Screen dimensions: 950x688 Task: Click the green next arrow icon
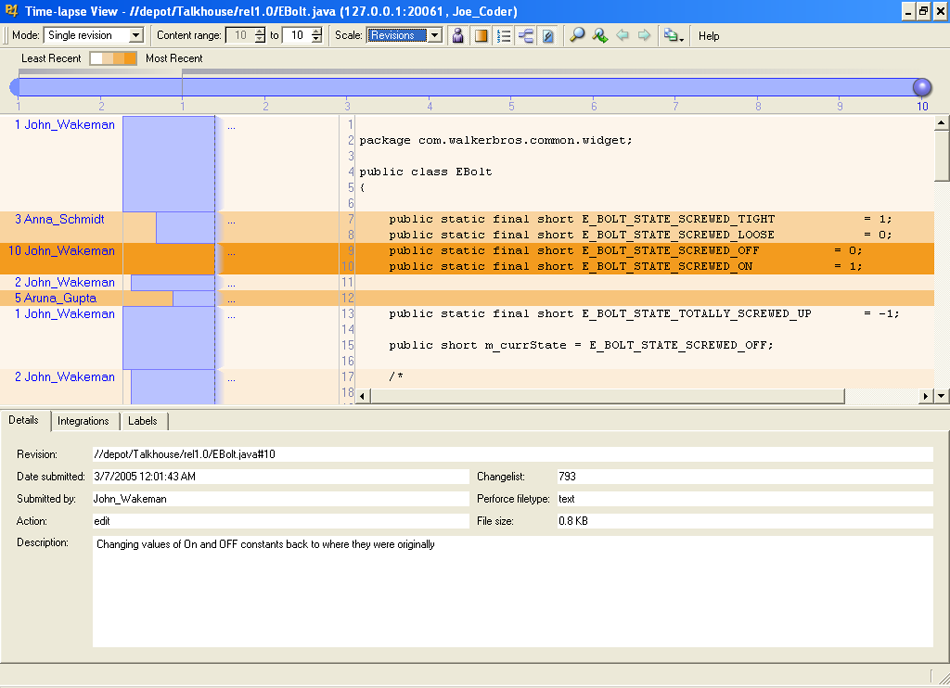click(x=644, y=36)
